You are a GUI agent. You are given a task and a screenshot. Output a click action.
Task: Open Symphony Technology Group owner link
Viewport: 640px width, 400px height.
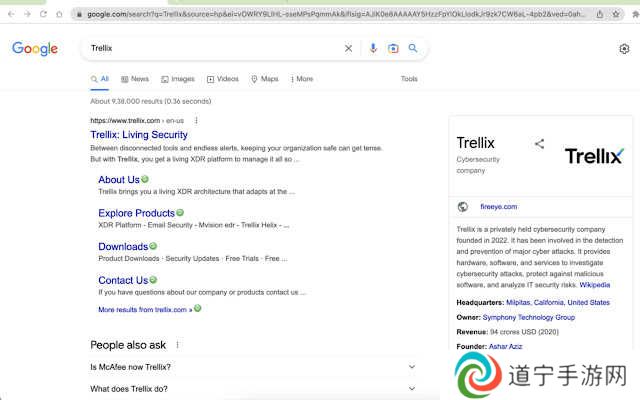pos(529,317)
